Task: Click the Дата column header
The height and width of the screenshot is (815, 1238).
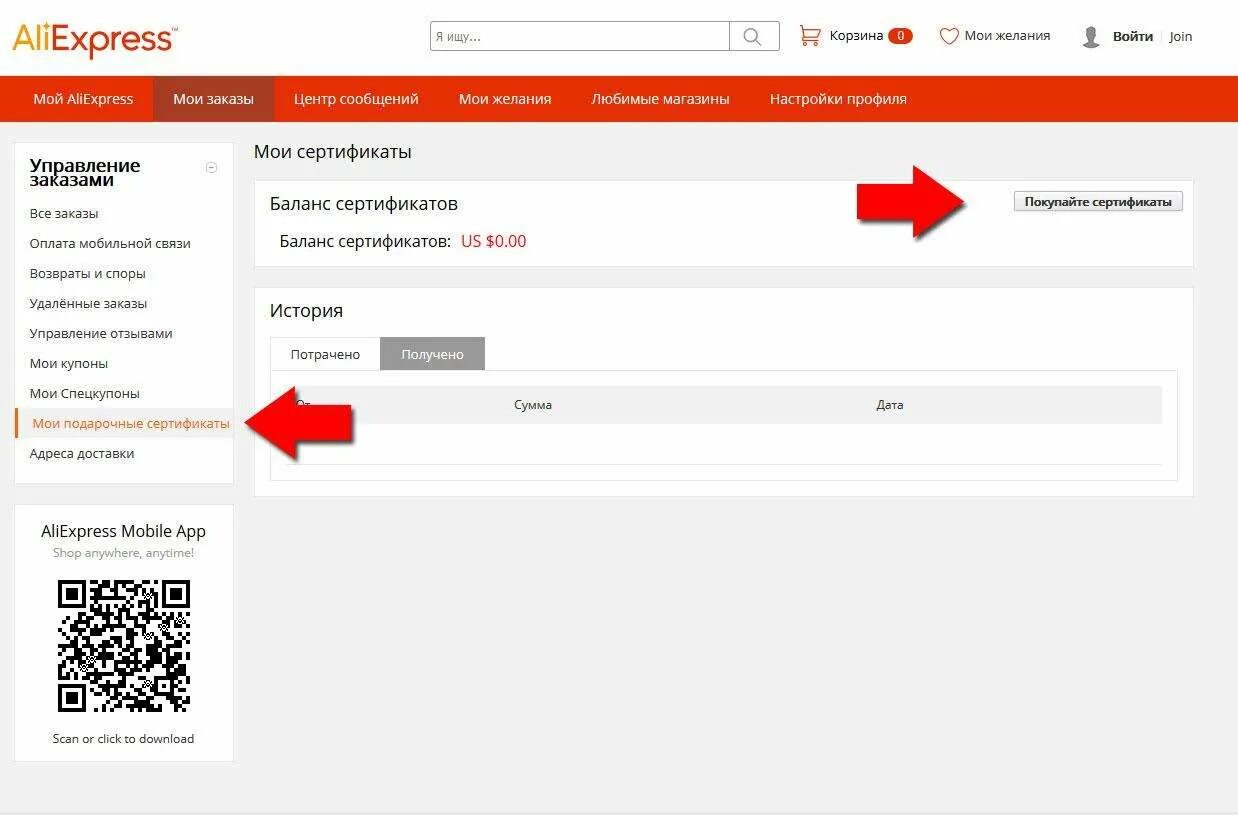Action: 890,405
